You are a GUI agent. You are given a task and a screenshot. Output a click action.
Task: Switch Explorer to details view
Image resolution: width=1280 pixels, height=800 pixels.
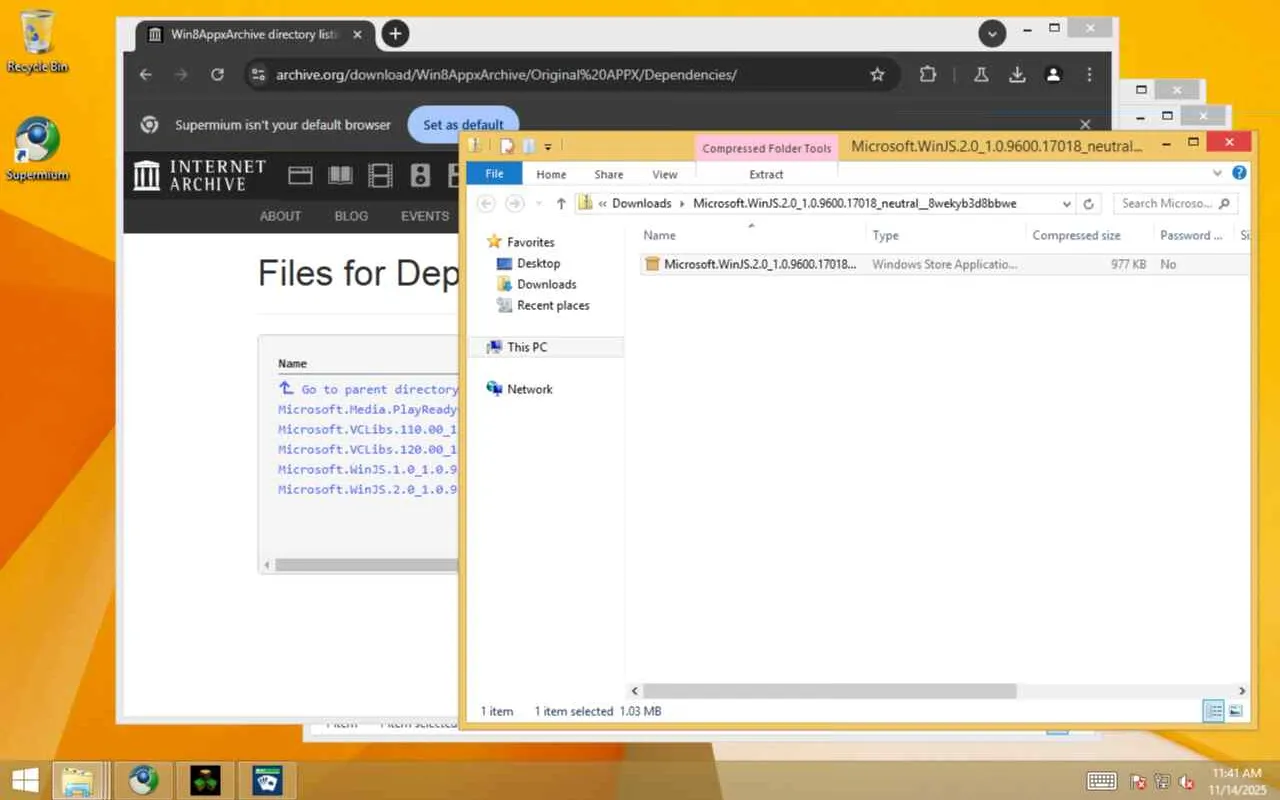tap(1214, 711)
